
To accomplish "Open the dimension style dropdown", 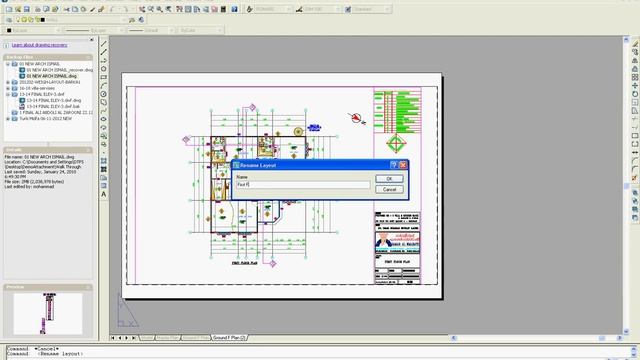I will (x=338, y=9).
